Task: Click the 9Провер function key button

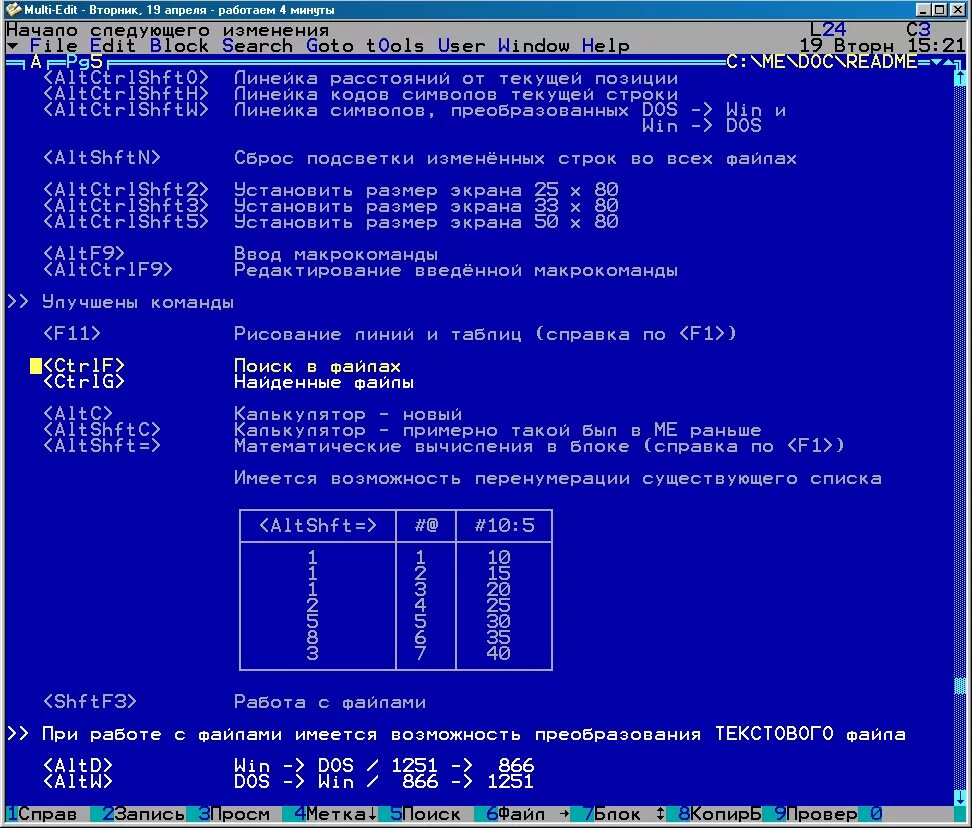Action: coord(816,814)
